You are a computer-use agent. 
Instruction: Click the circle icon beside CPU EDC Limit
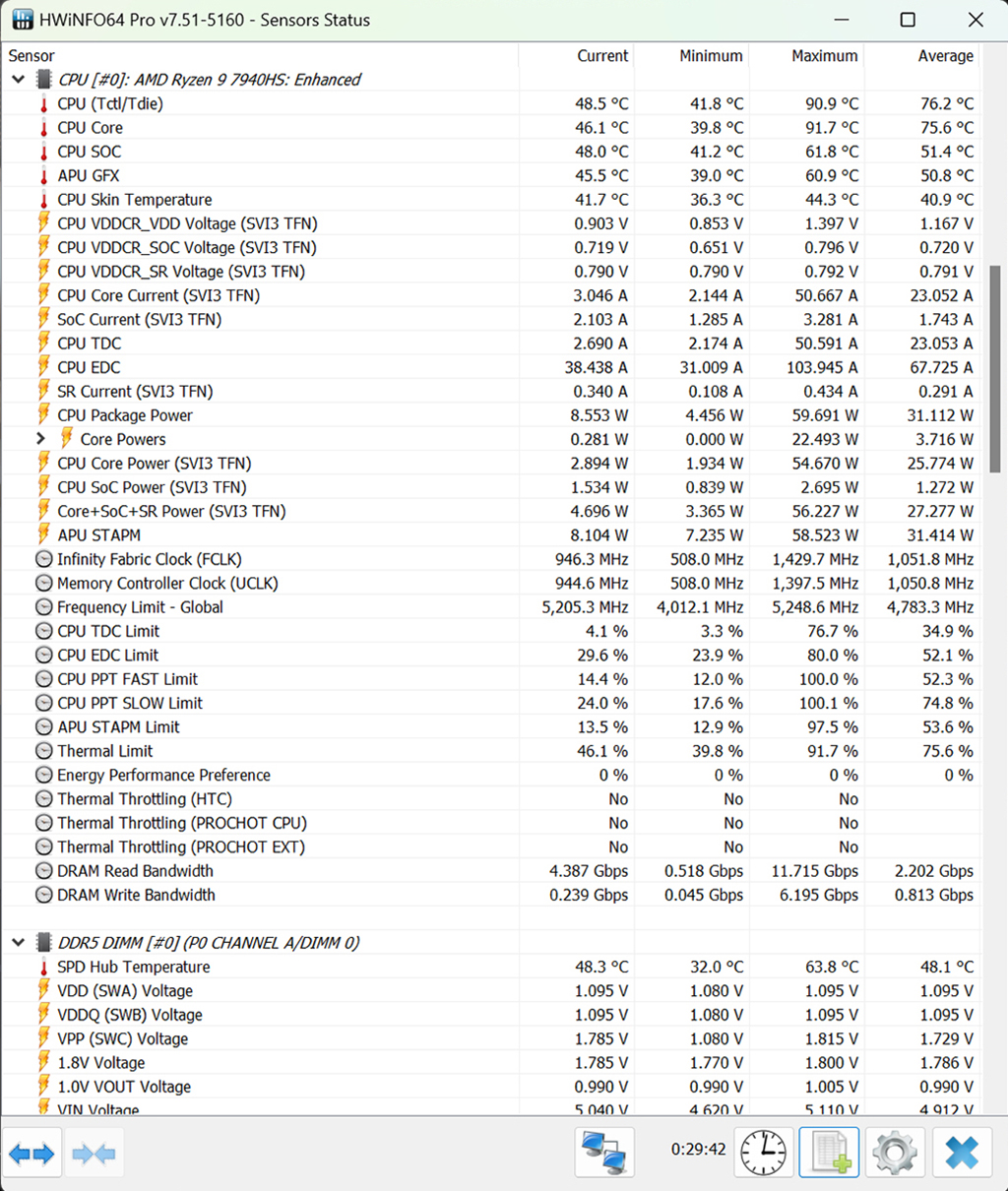coord(43,656)
